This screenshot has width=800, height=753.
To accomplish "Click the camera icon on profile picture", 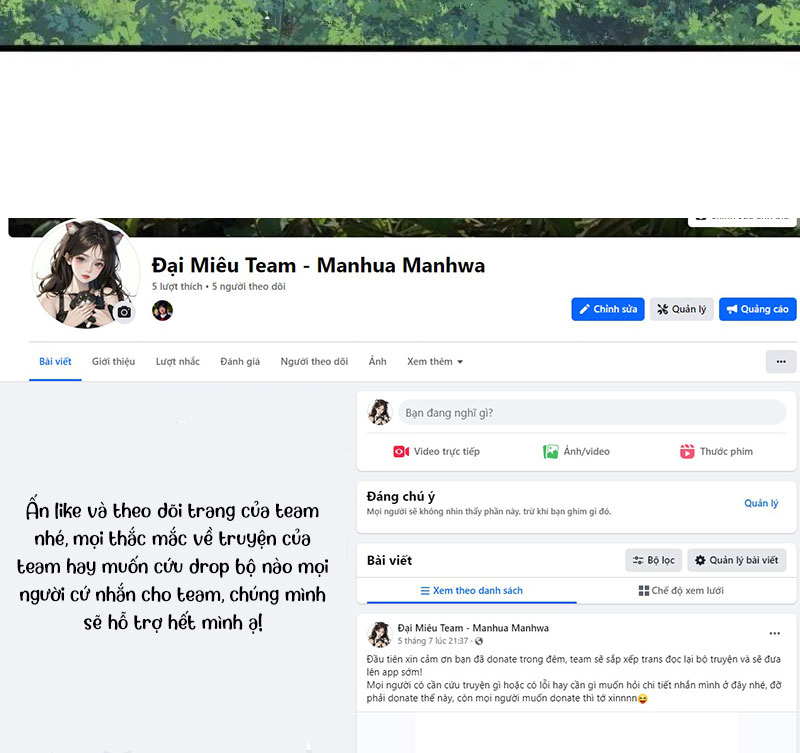I will pos(124,312).
